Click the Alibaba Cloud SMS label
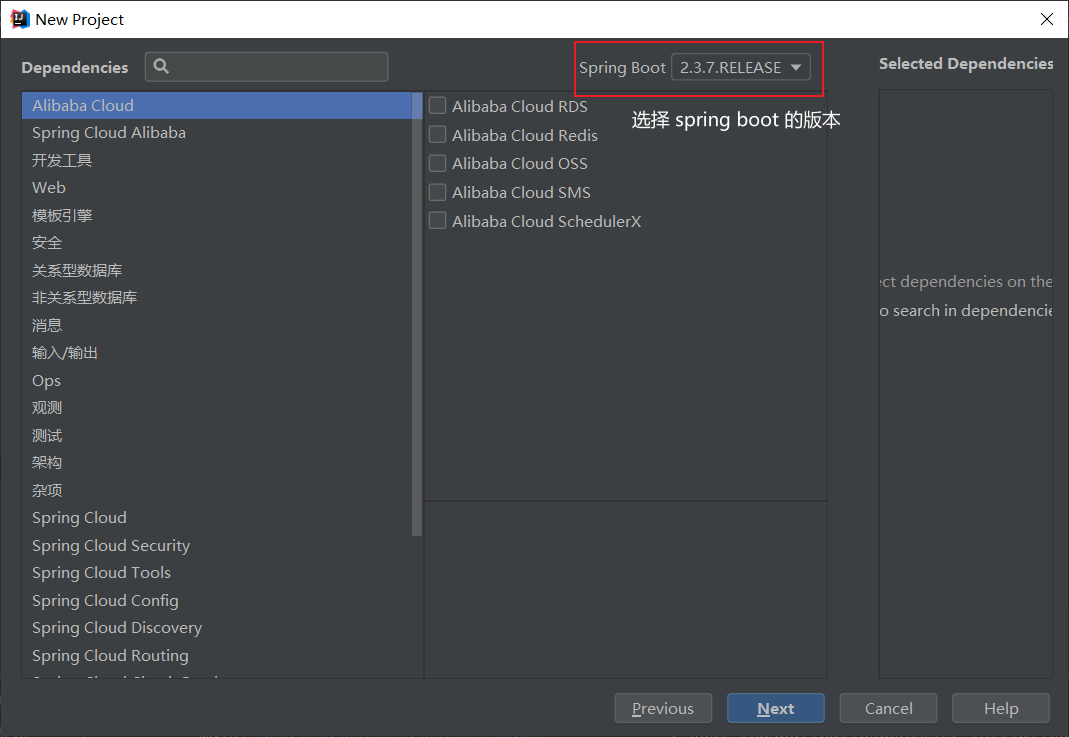This screenshot has width=1069, height=737. click(x=522, y=192)
